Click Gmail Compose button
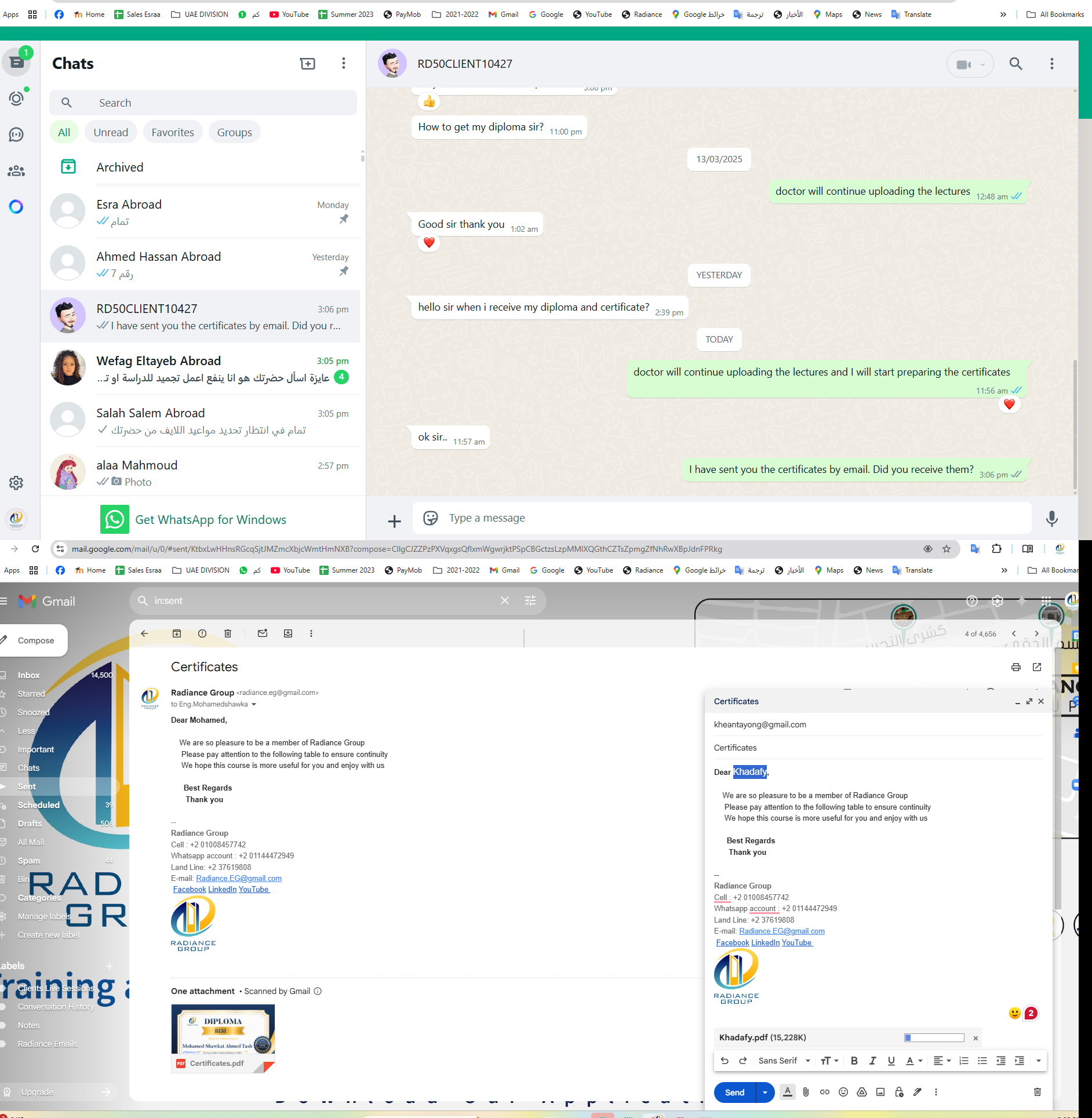 point(35,640)
